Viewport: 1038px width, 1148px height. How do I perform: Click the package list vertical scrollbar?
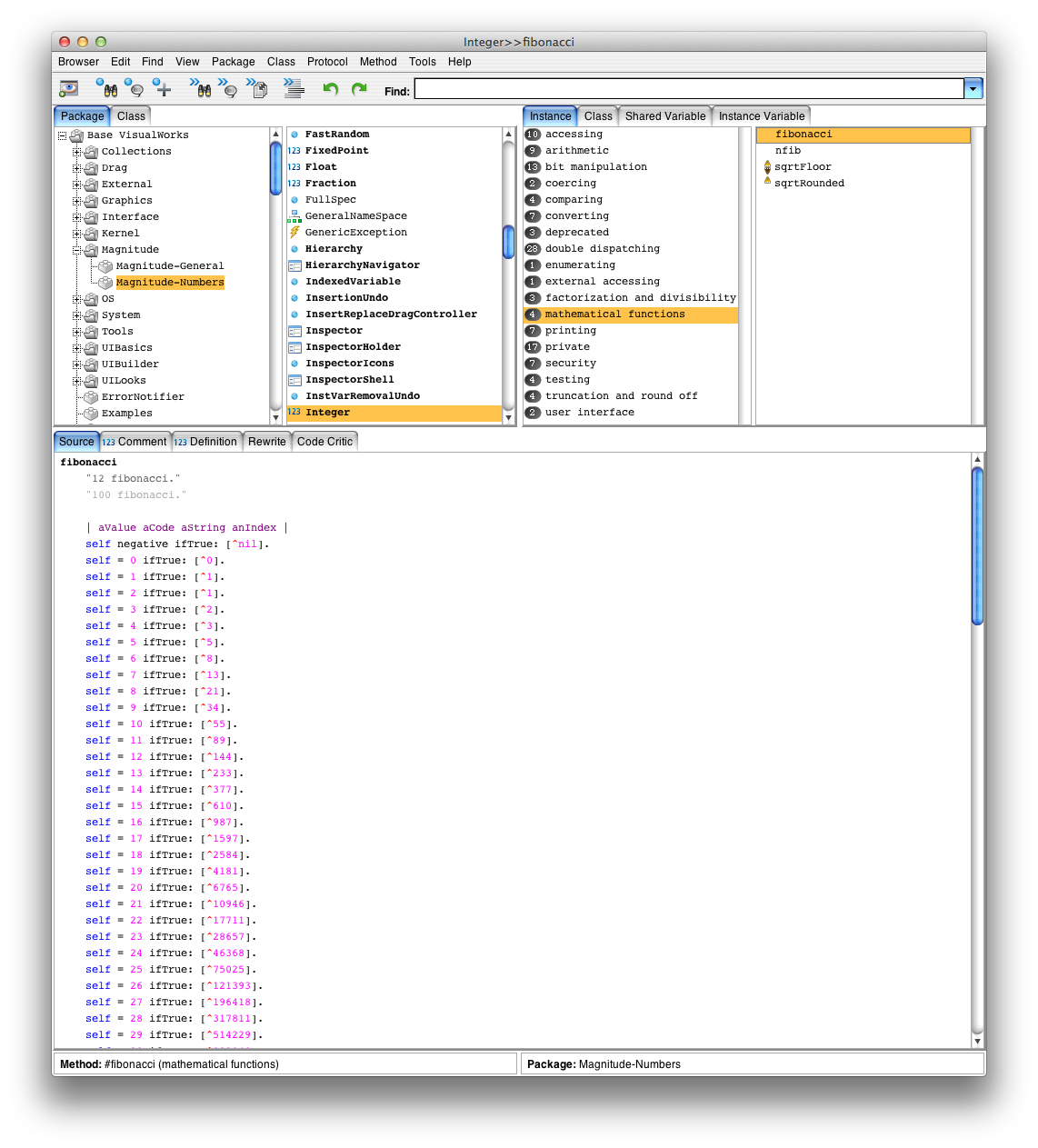[x=275, y=275]
